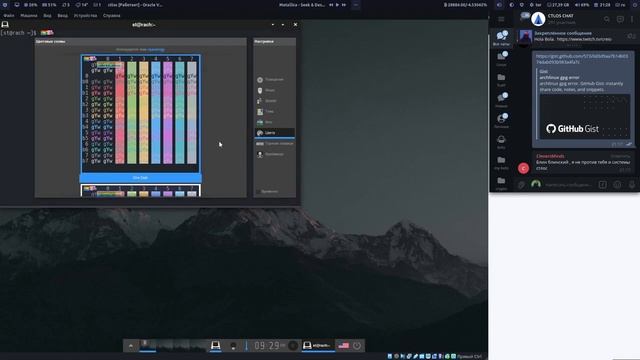Click the terminal prompt line st@rach
This screenshot has height=360, width=640.
(18, 33)
